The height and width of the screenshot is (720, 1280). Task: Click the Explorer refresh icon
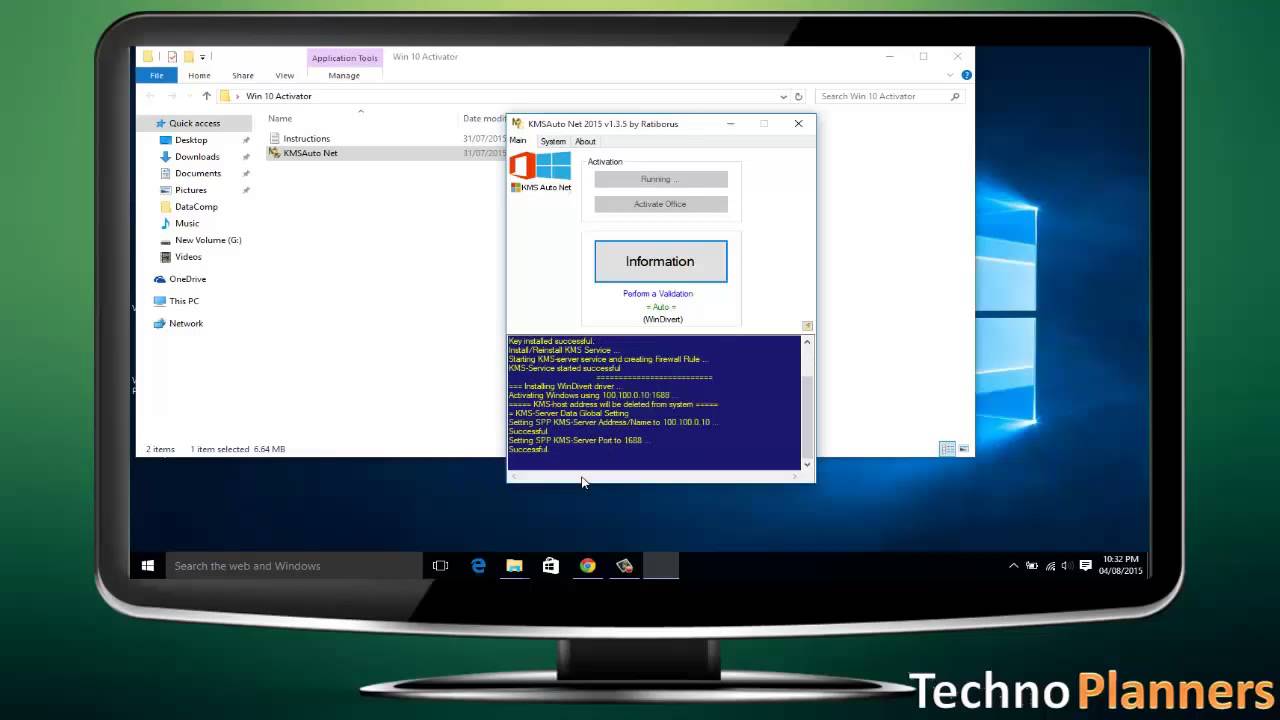coord(798,97)
